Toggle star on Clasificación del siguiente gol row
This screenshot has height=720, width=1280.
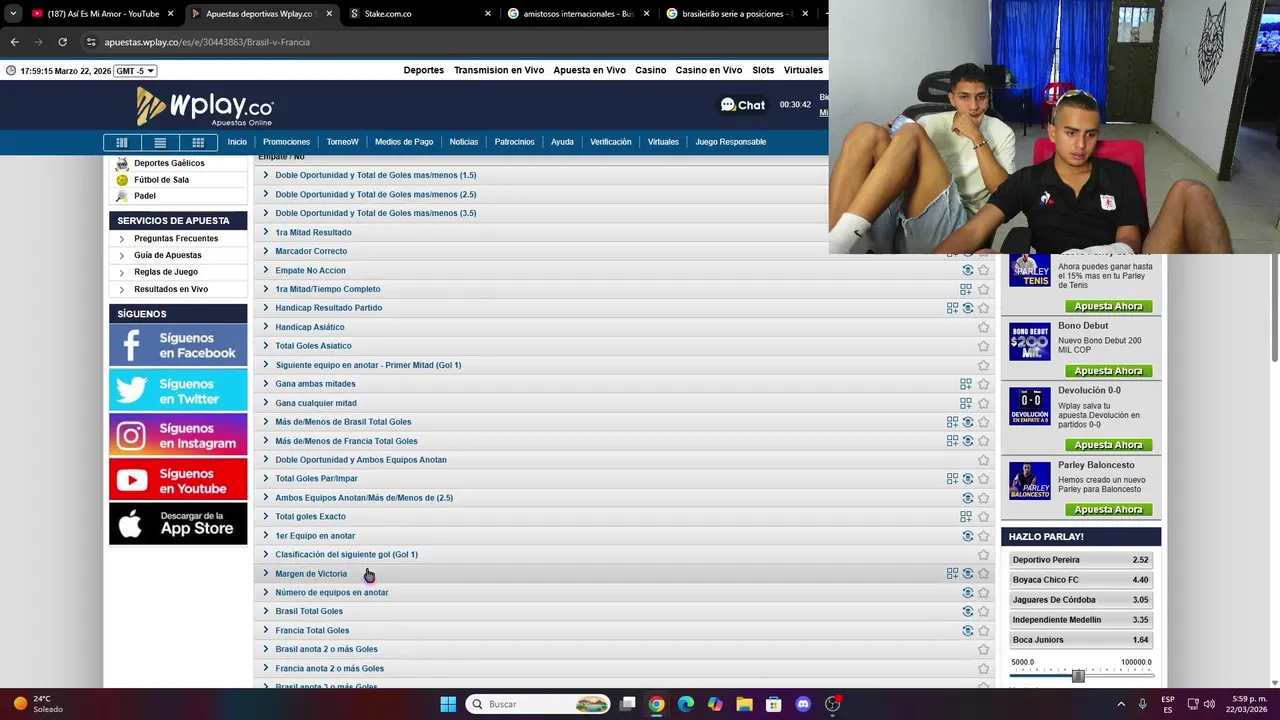tap(983, 555)
